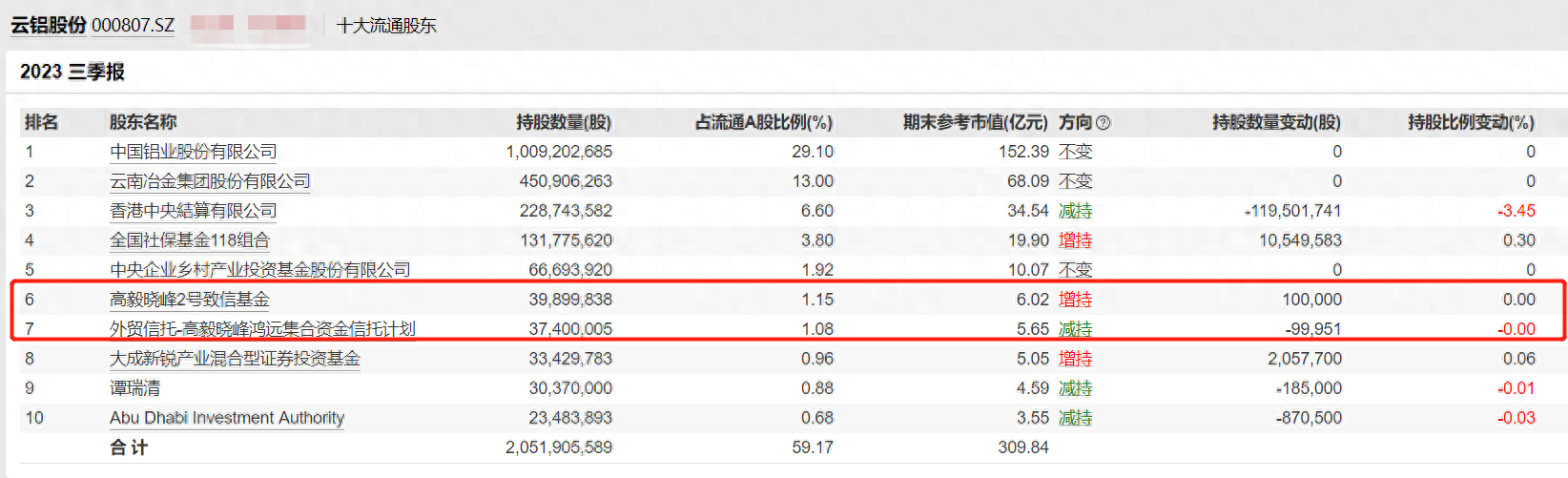Viewport: 1568px width, 478px height.
Task: Click market value 152.39
Action: (x=1023, y=152)
